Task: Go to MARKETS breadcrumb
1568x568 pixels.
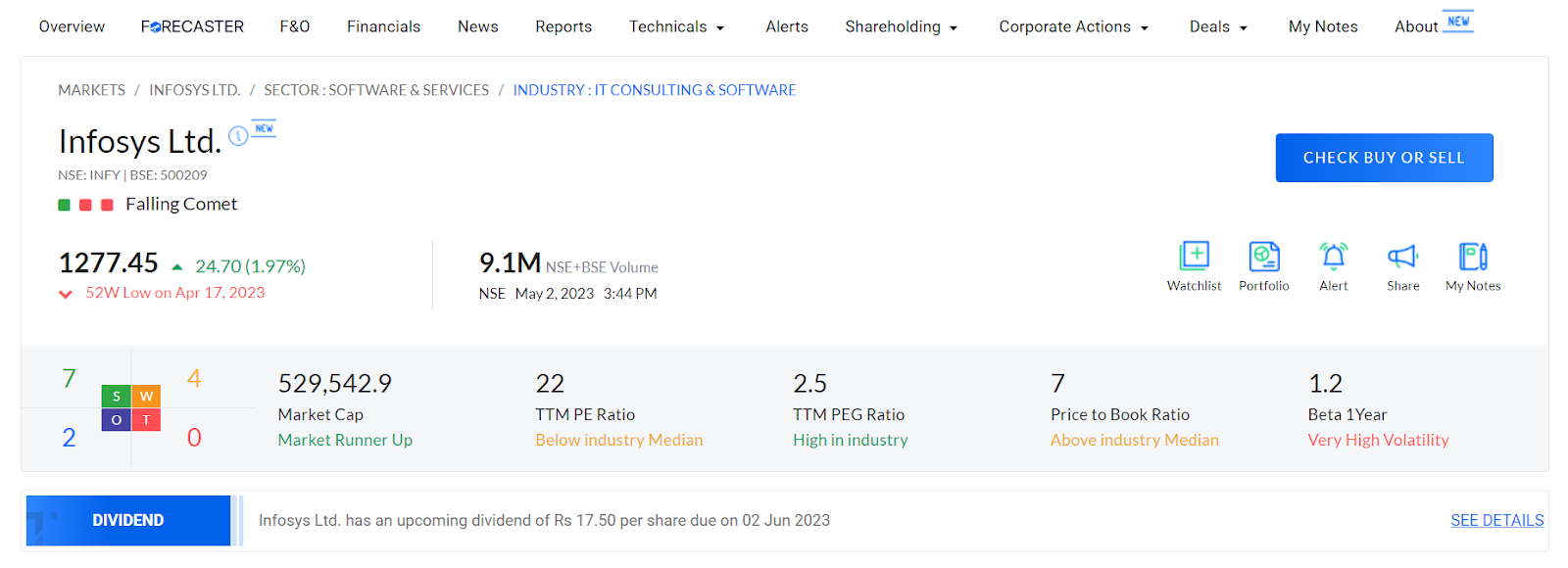Action: [x=91, y=90]
